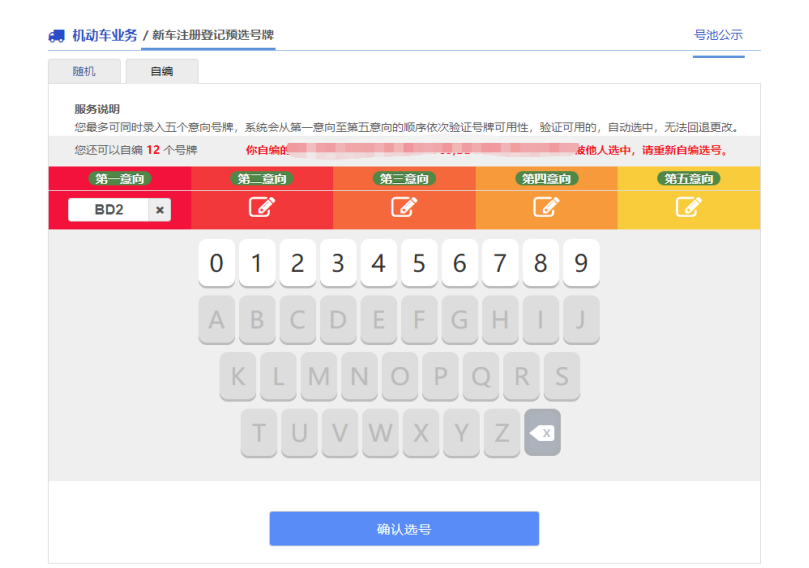Tap letter key P
The image size is (809, 568).
[440, 376]
